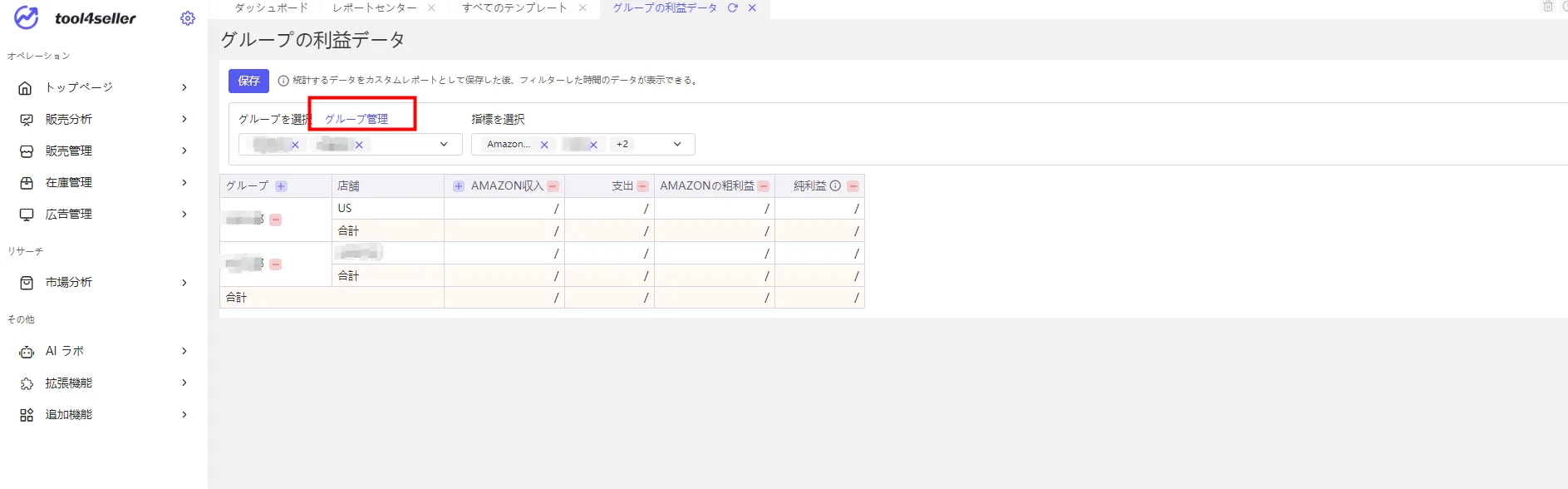Screen dimensions: 1568x489
Task: Remove the second group row below US
Action: point(275,264)
